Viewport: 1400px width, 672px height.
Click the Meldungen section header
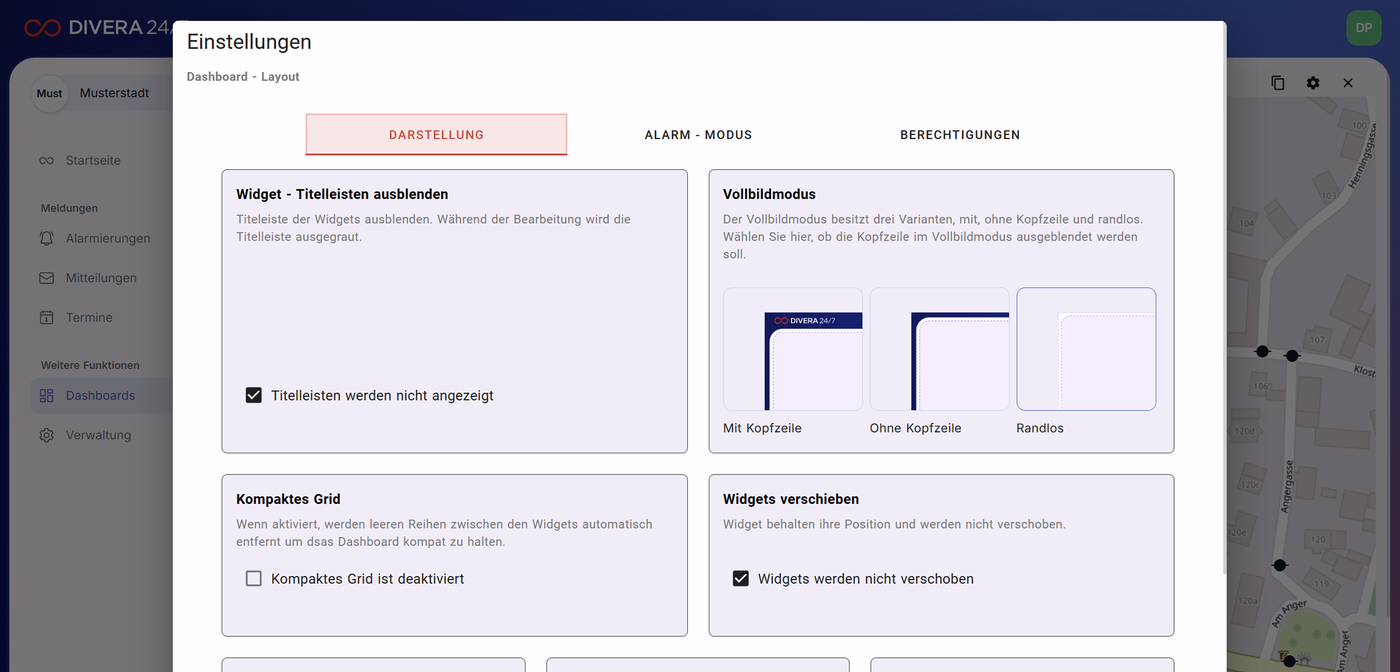click(69, 208)
